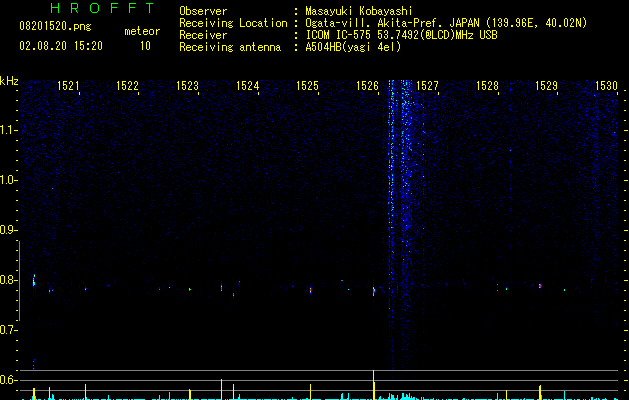Click the 1521 time axis marker
629x400 pixels.
click(68, 86)
